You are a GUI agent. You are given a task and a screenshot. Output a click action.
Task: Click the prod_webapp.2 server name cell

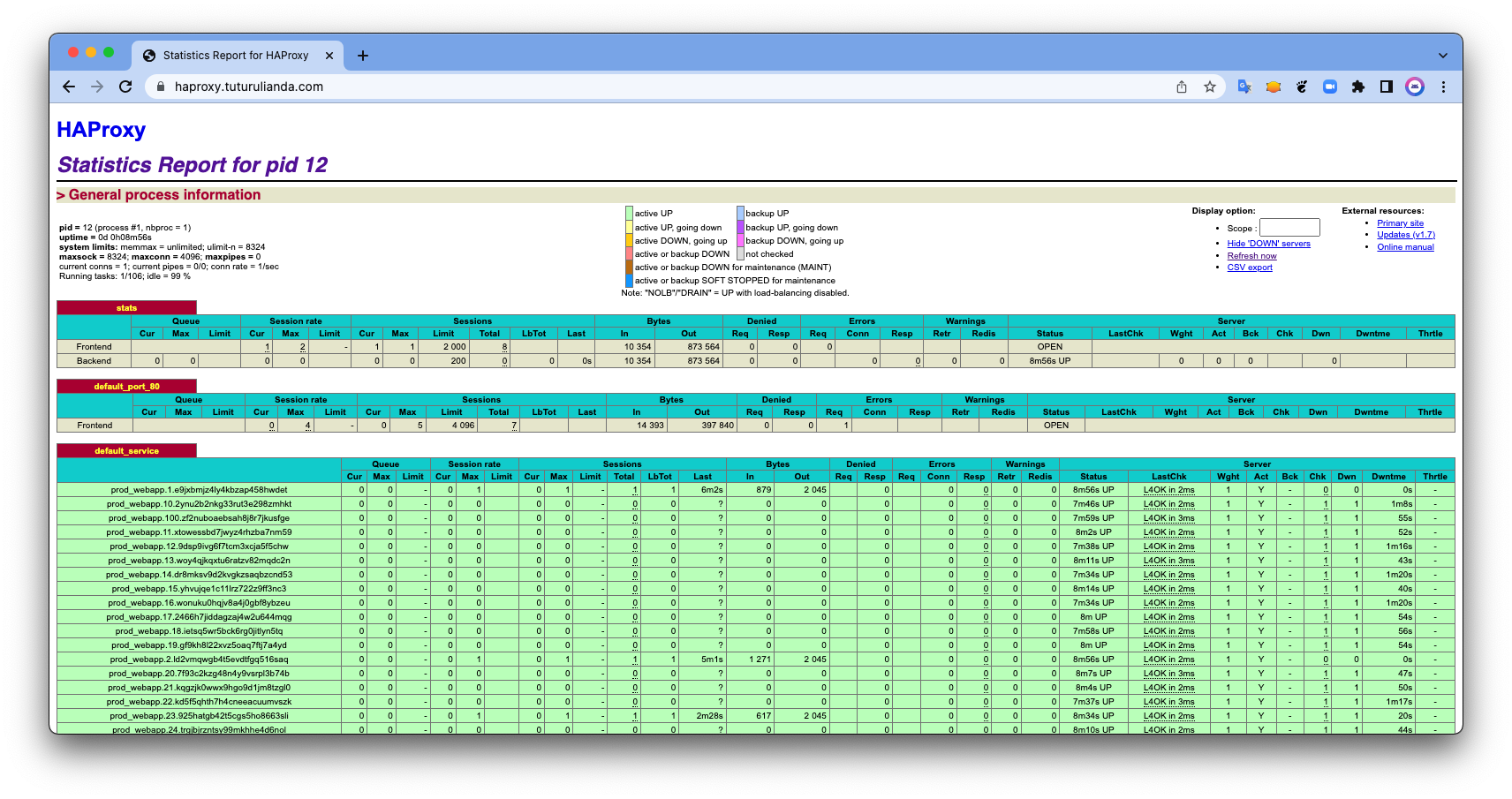[199, 660]
